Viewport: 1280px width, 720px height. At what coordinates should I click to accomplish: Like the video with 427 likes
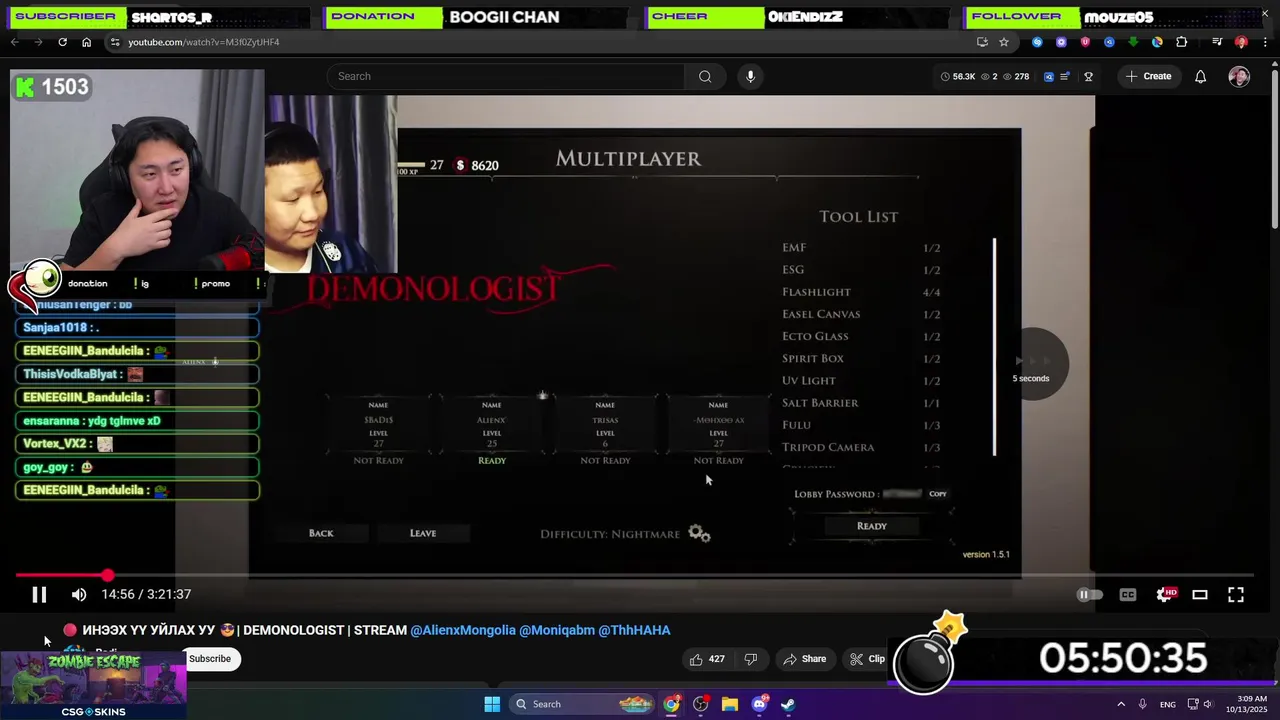coord(707,659)
